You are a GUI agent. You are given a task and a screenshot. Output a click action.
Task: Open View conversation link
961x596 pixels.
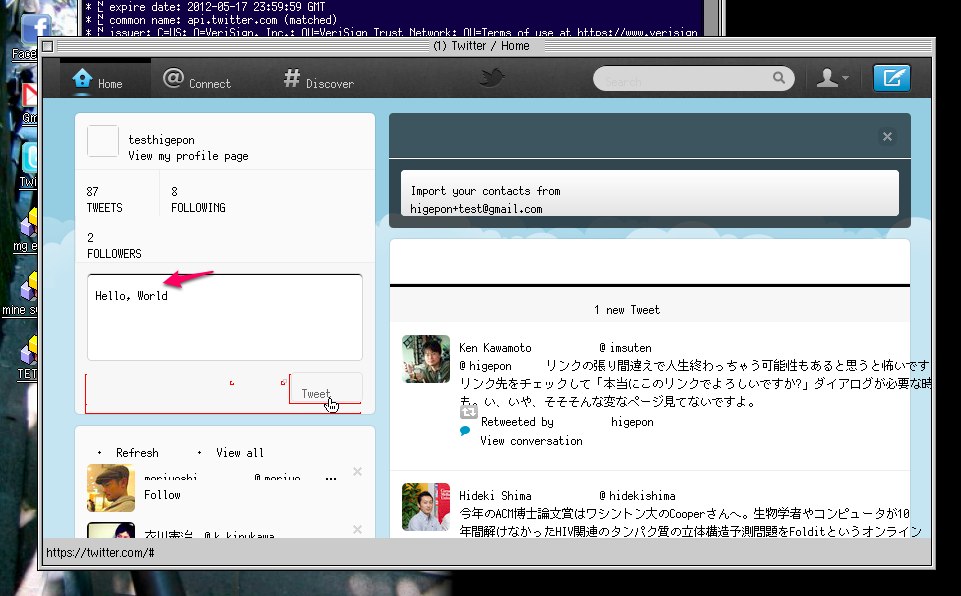pyautogui.click(x=531, y=441)
